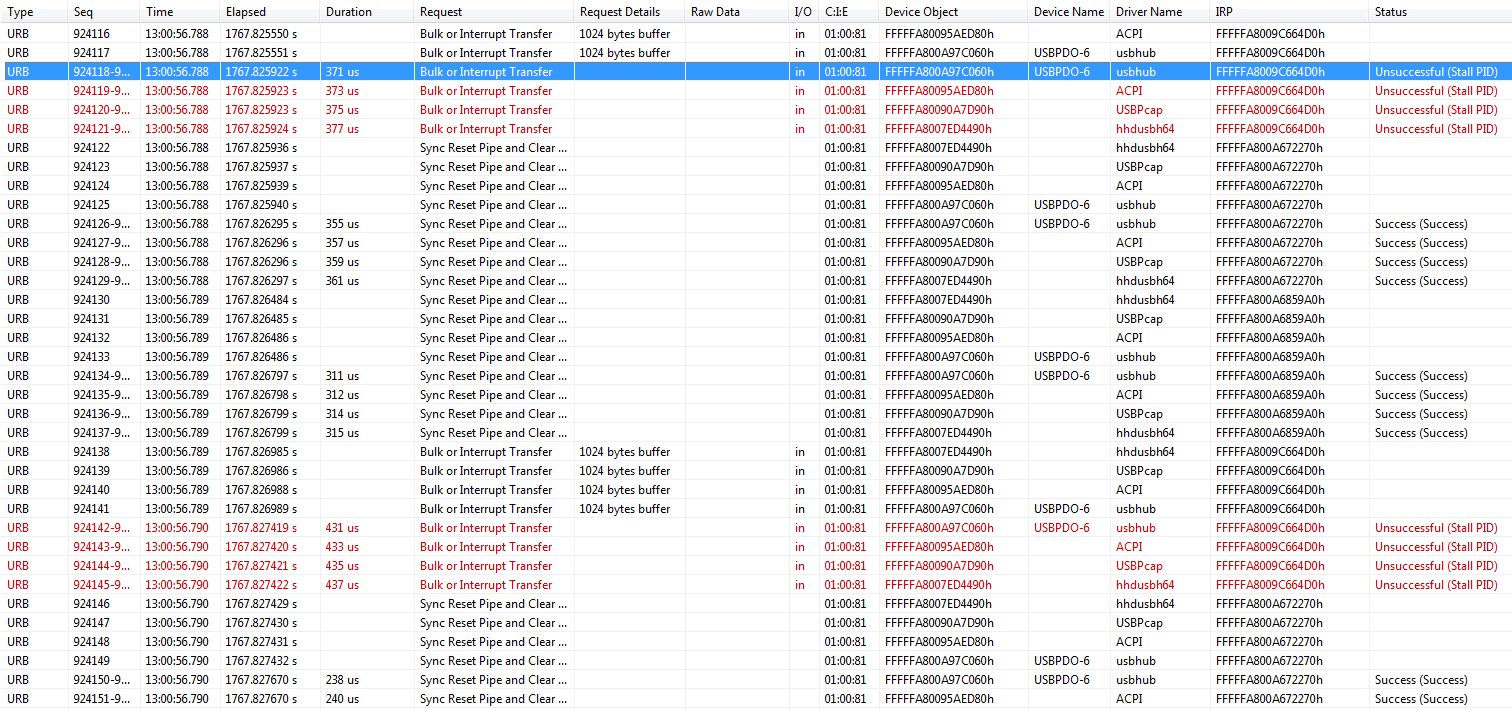
Task: Click the Device Name column header
Action: click(1070, 12)
